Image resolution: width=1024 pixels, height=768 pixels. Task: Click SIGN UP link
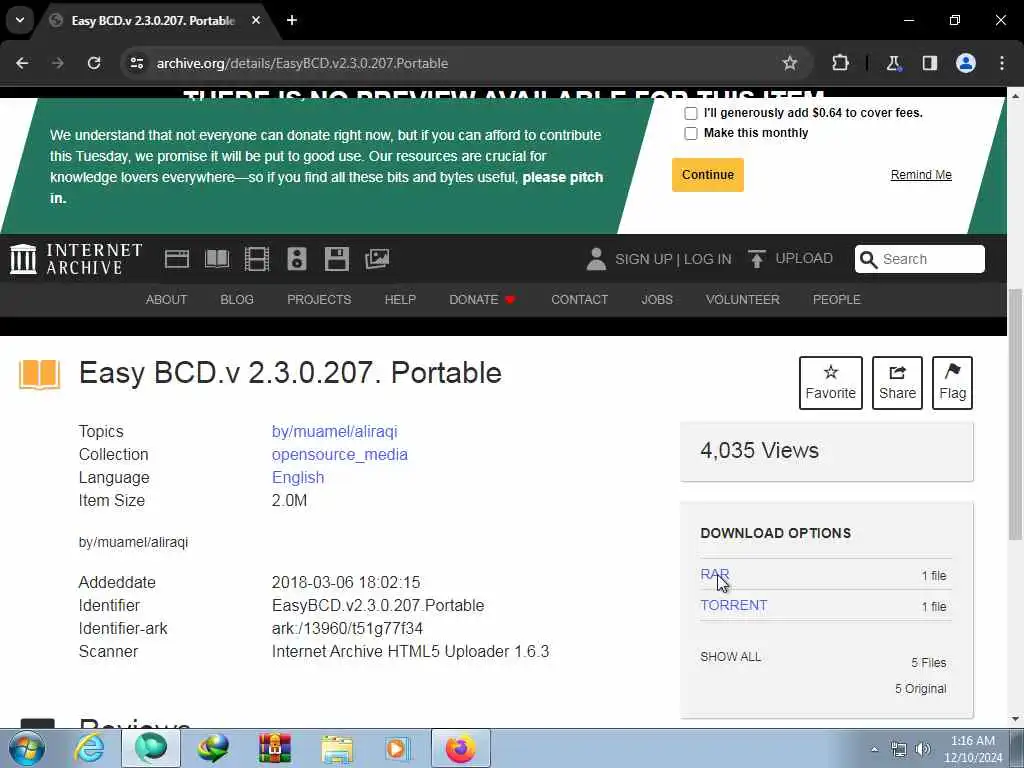point(643,259)
